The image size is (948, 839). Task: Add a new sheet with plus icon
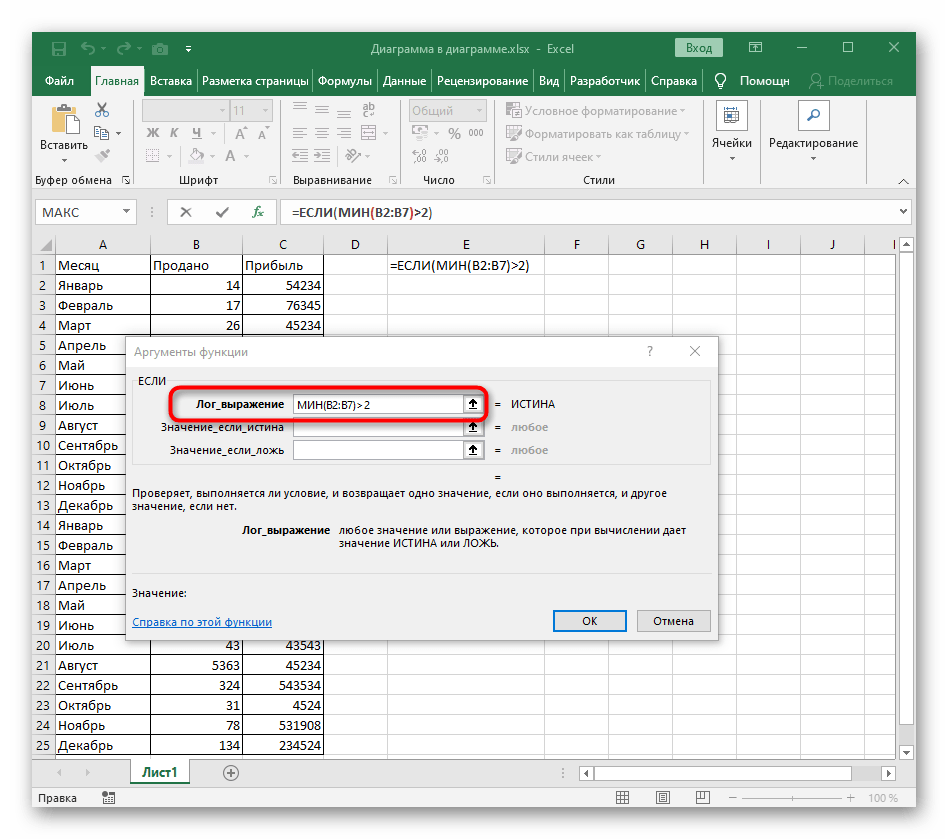[231, 772]
